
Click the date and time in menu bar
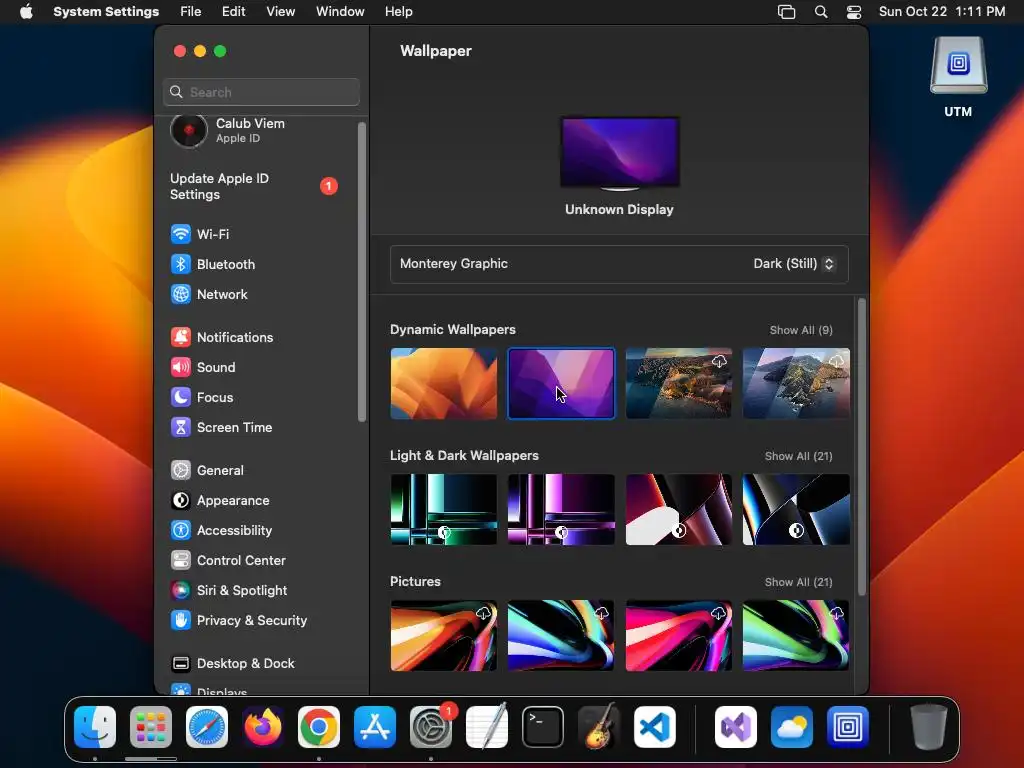pos(942,12)
